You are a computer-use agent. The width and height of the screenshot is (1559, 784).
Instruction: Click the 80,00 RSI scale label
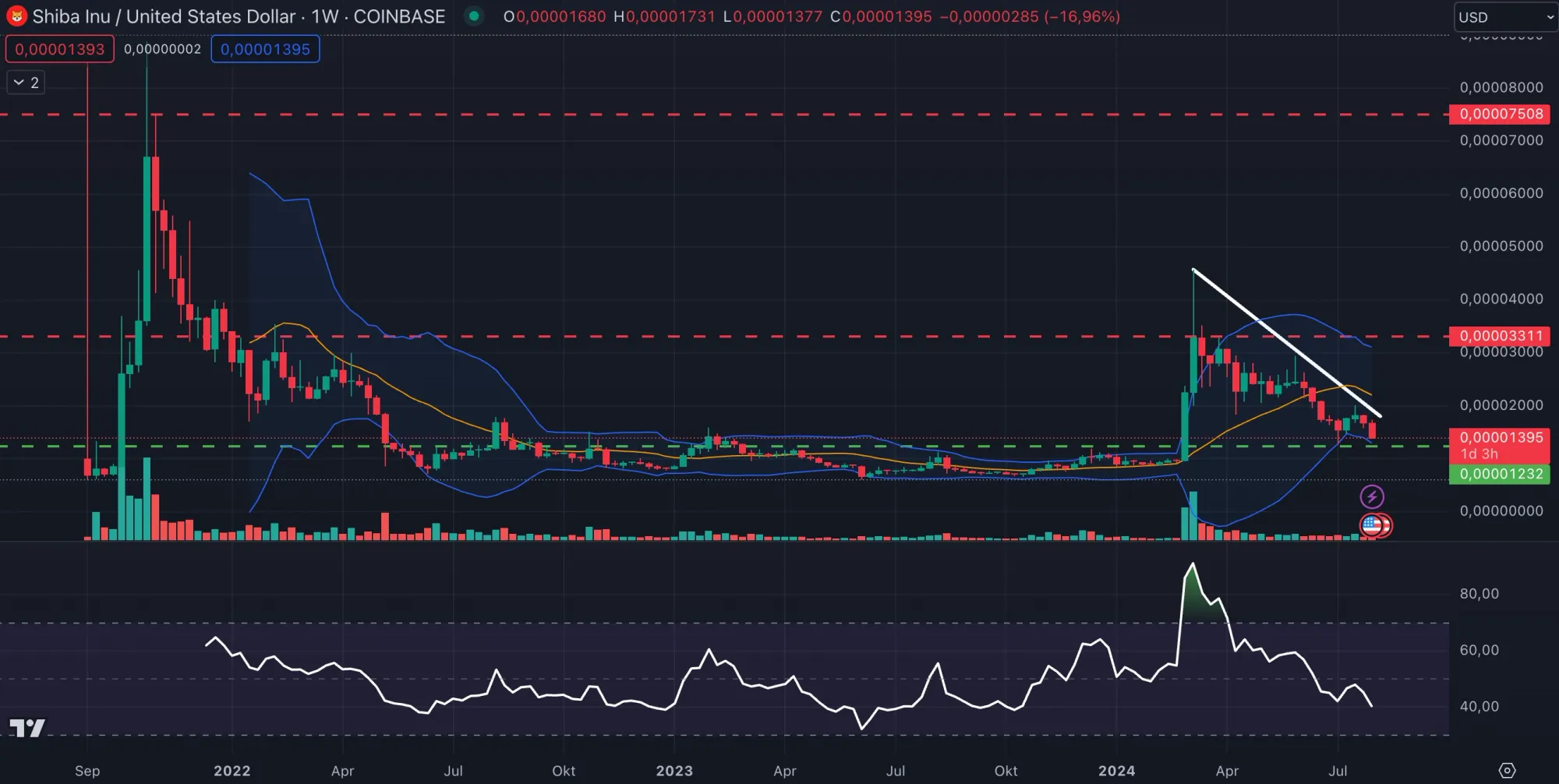pos(1479,594)
